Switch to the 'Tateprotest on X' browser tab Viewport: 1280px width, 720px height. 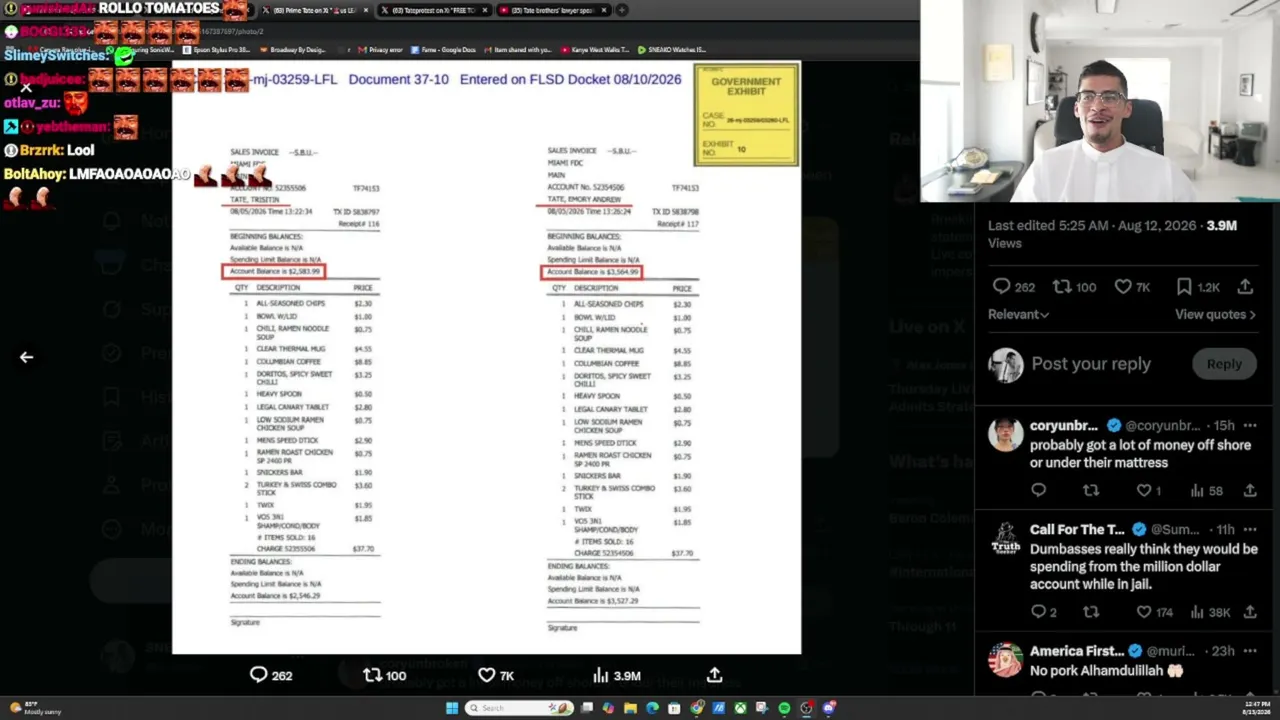(434, 10)
